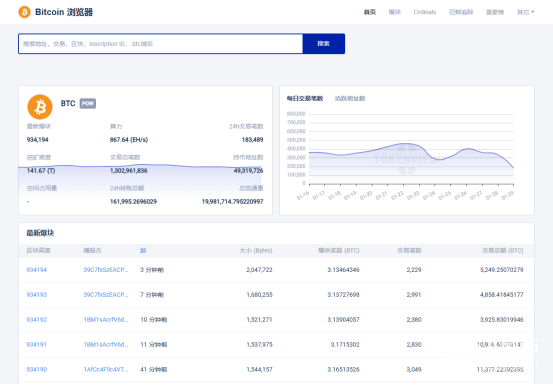
Task: Click the '3 分钟前' age cell
Action: click(152, 270)
